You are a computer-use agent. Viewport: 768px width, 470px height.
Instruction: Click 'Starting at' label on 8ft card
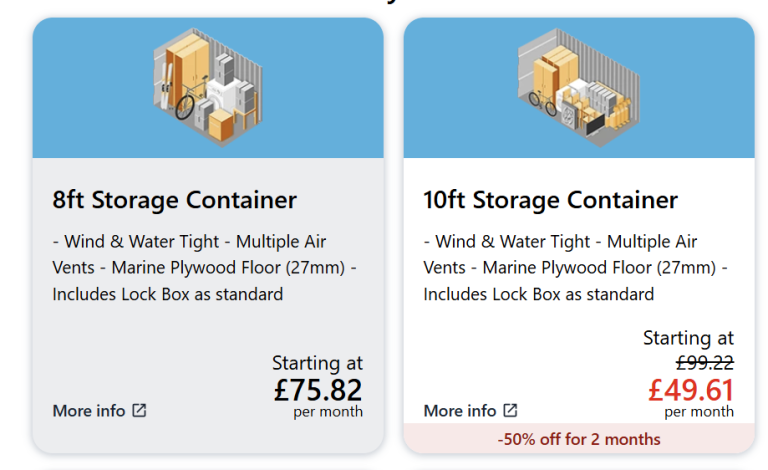coord(317,363)
